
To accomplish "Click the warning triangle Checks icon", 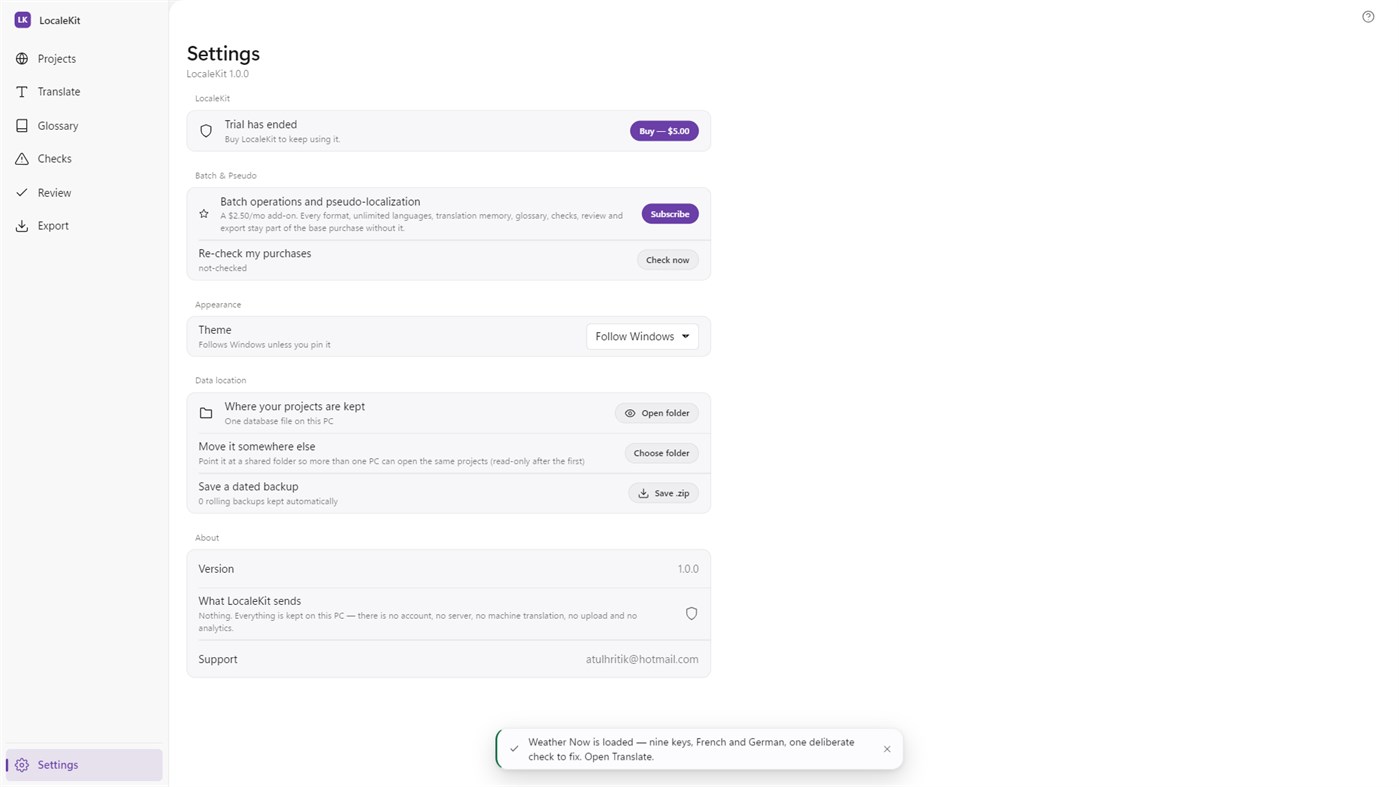I will click(x=22, y=159).
